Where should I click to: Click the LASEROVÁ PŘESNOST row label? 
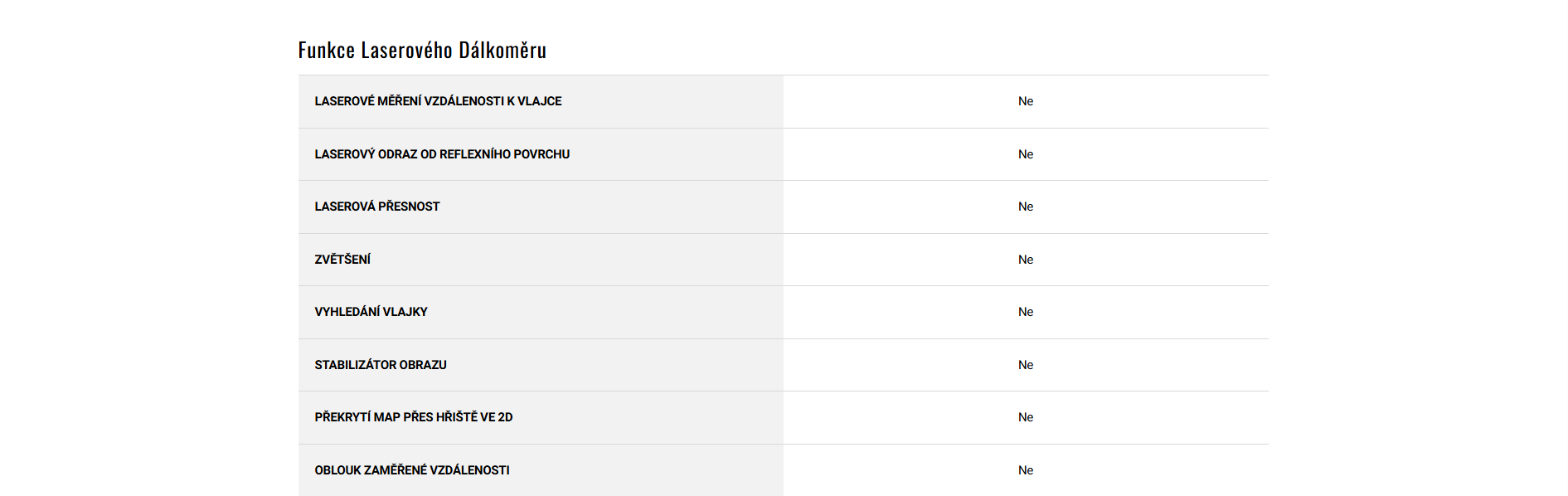coord(377,207)
